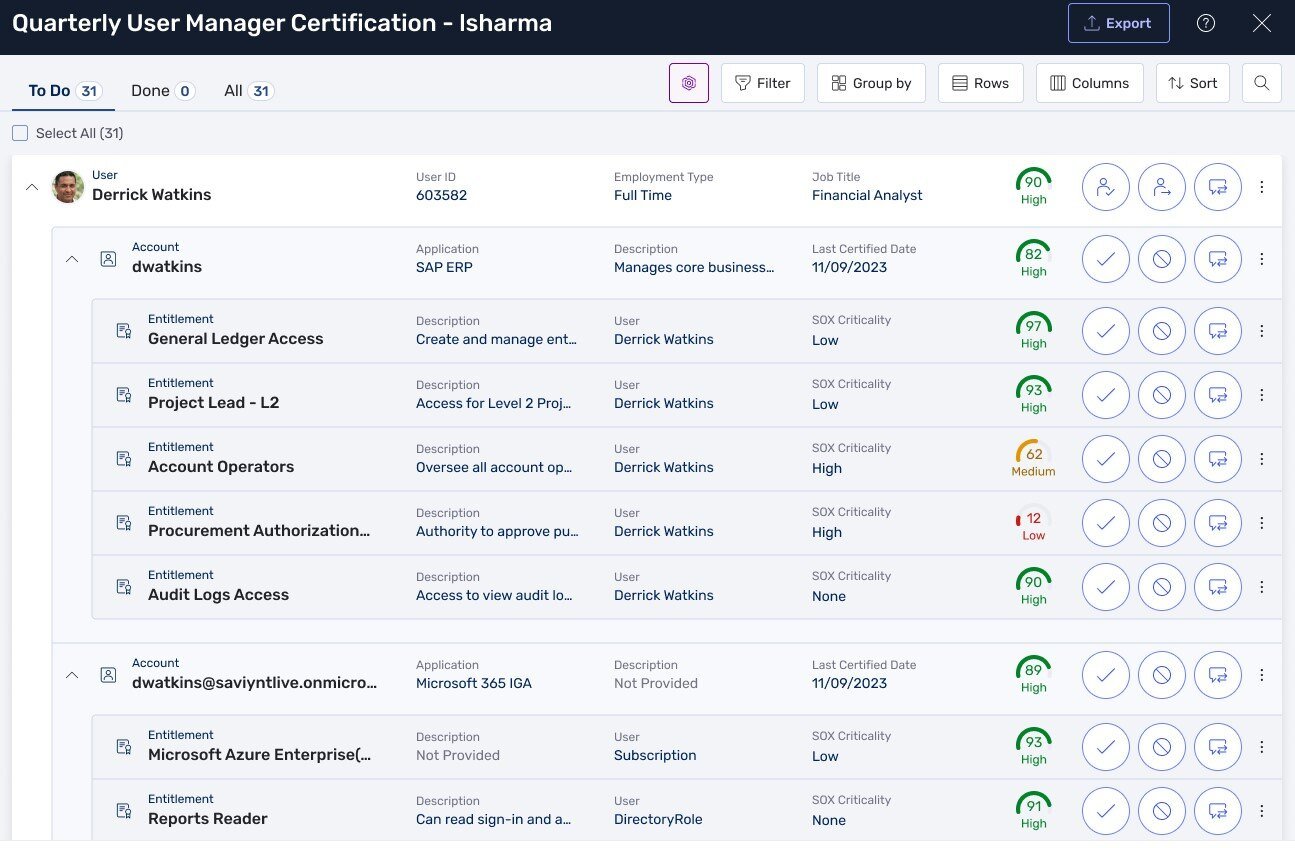Revoke the Audit Logs Access entitlement
The height and width of the screenshot is (848, 1295).
[x=1162, y=586]
